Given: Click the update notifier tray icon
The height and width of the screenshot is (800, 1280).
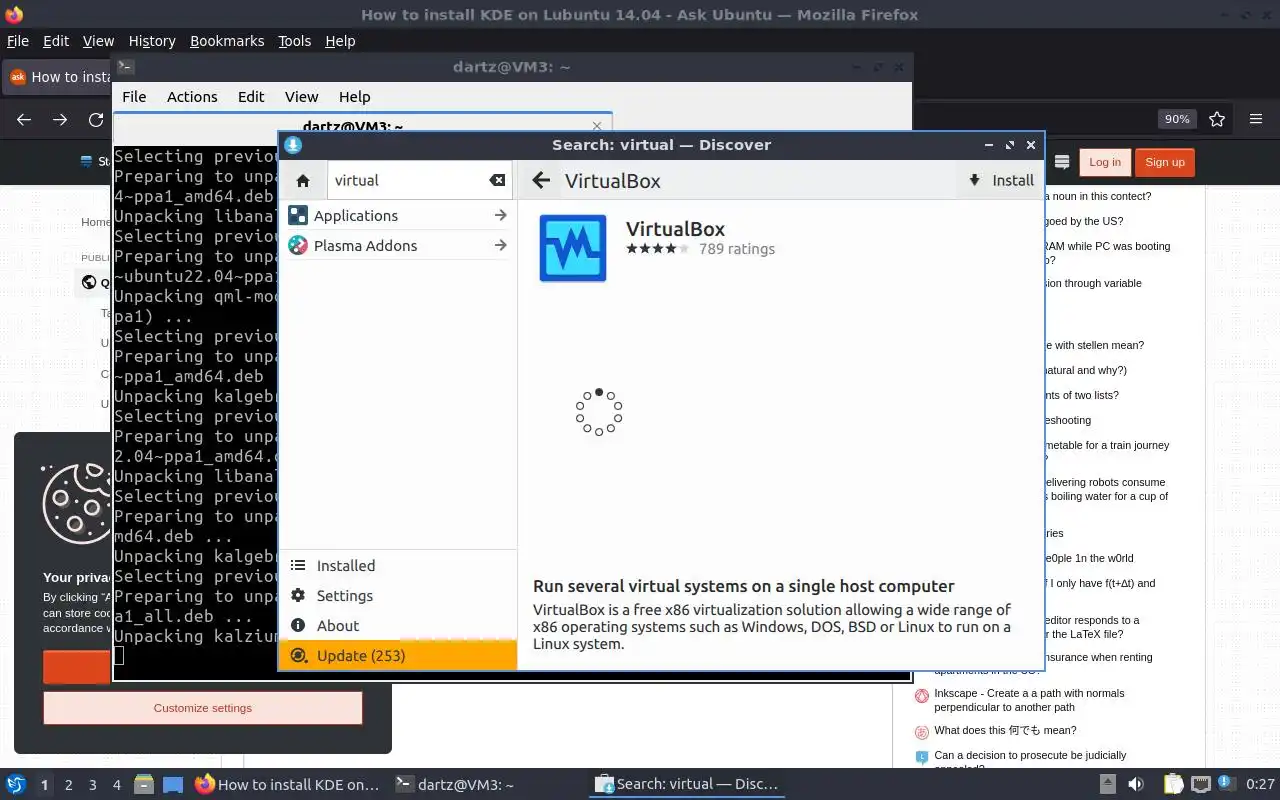Looking at the screenshot, I should (1227, 784).
